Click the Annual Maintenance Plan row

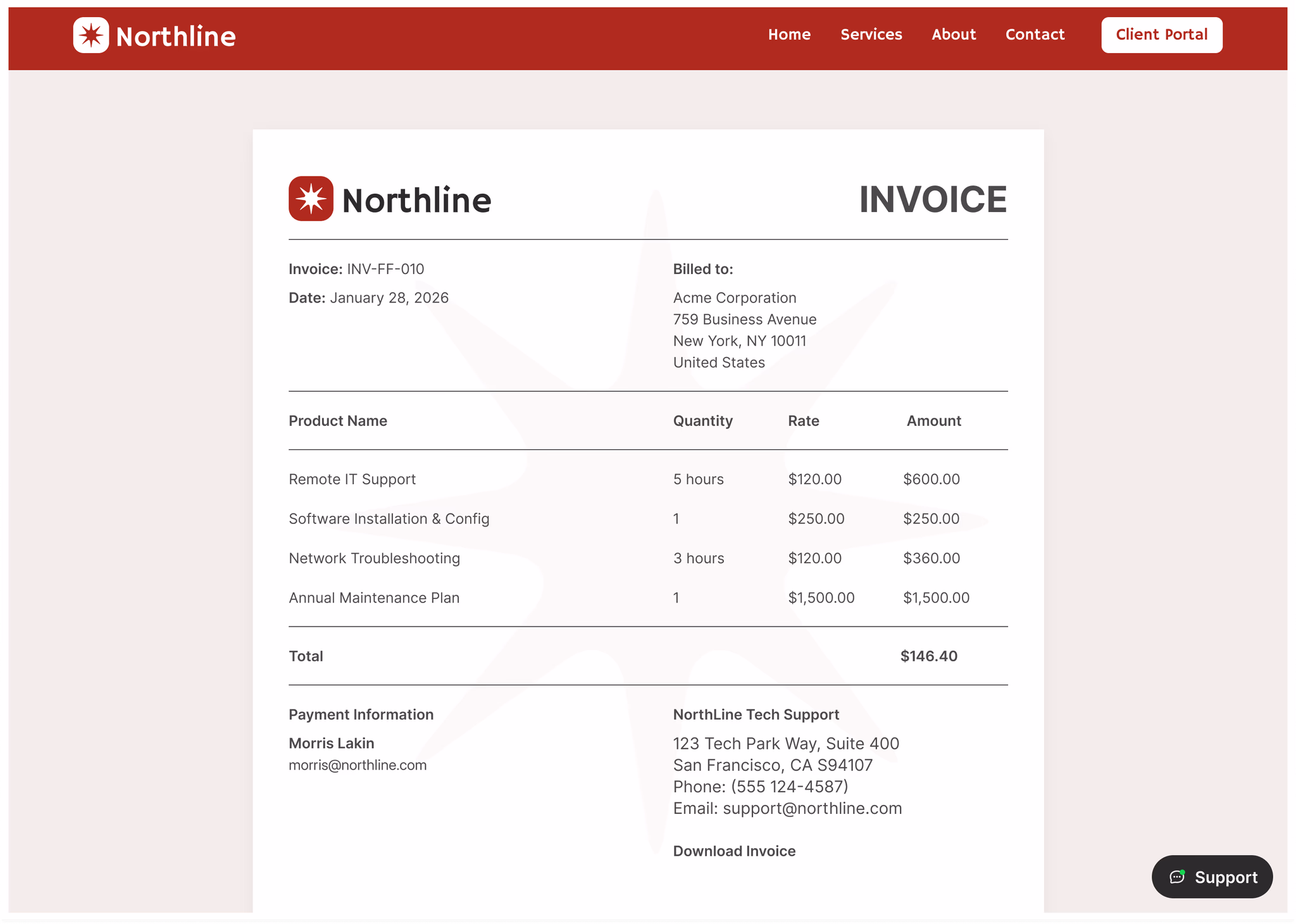click(374, 597)
